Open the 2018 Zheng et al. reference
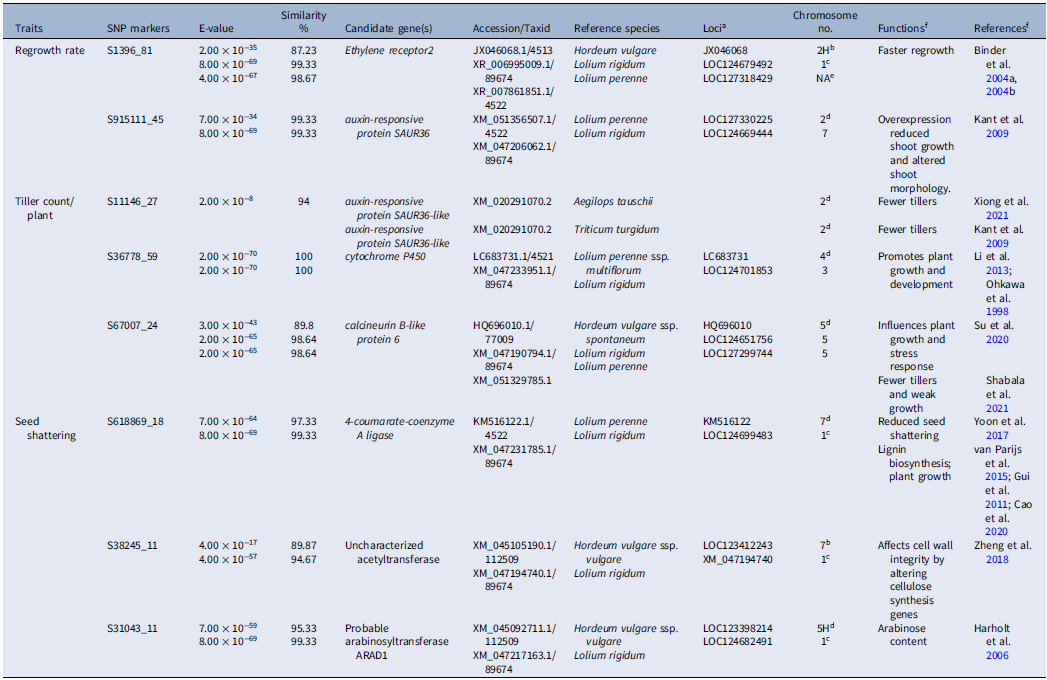The width and height of the screenshot is (1047, 680). tap(997, 560)
